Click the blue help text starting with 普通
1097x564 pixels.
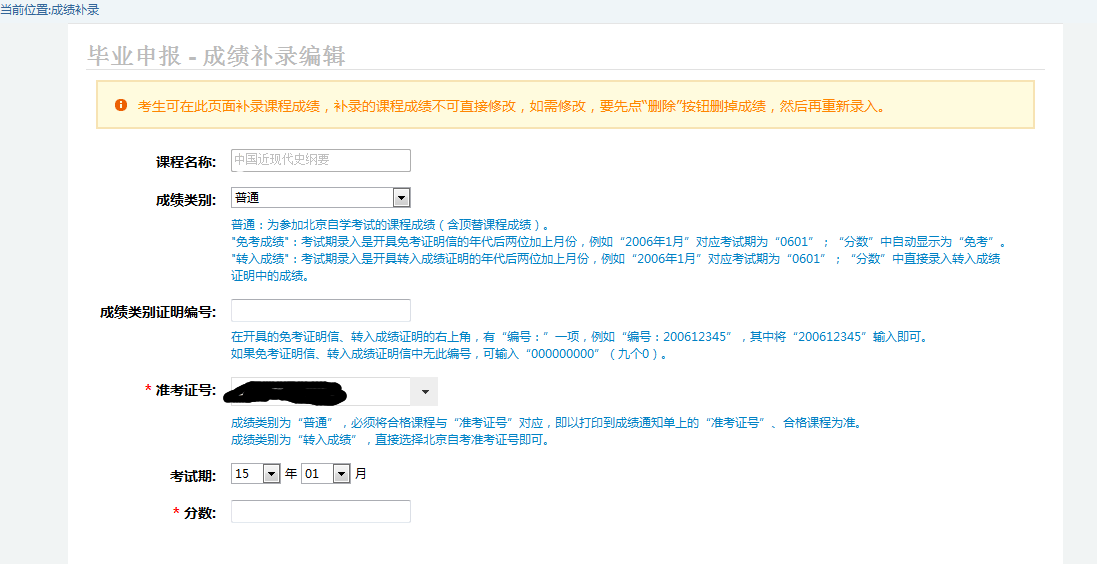(390, 225)
